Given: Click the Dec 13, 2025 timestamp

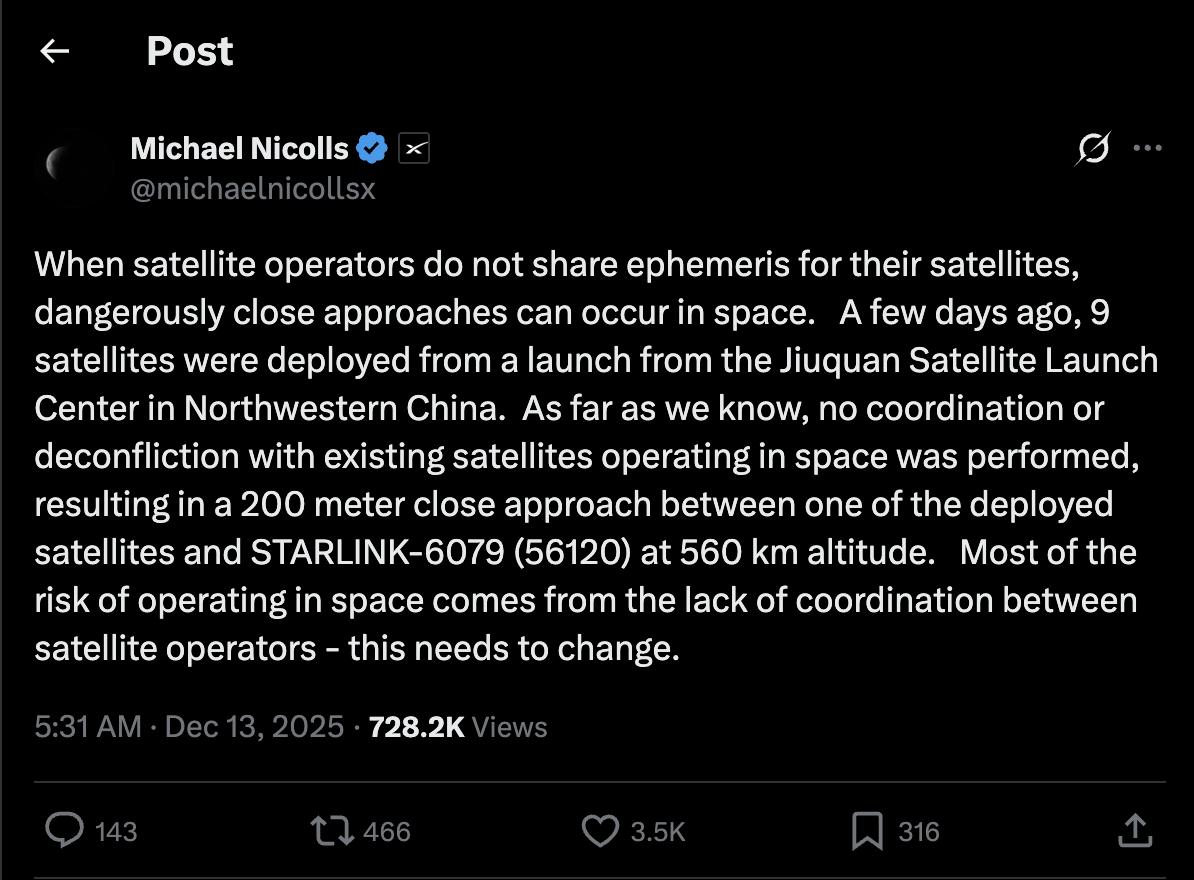Looking at the screenshot, I should (x=254, y=727).
